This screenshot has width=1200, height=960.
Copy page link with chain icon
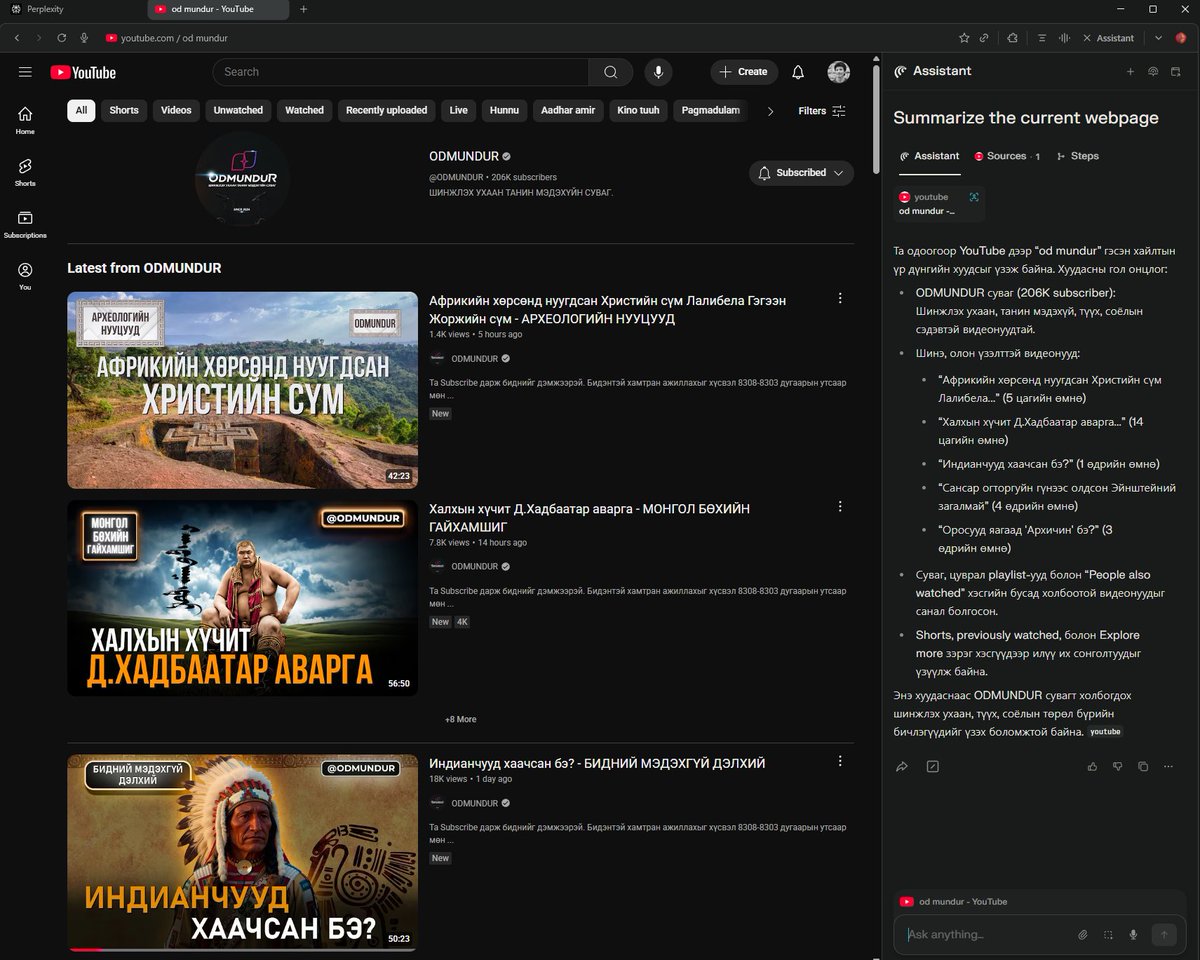pos(984,38)
